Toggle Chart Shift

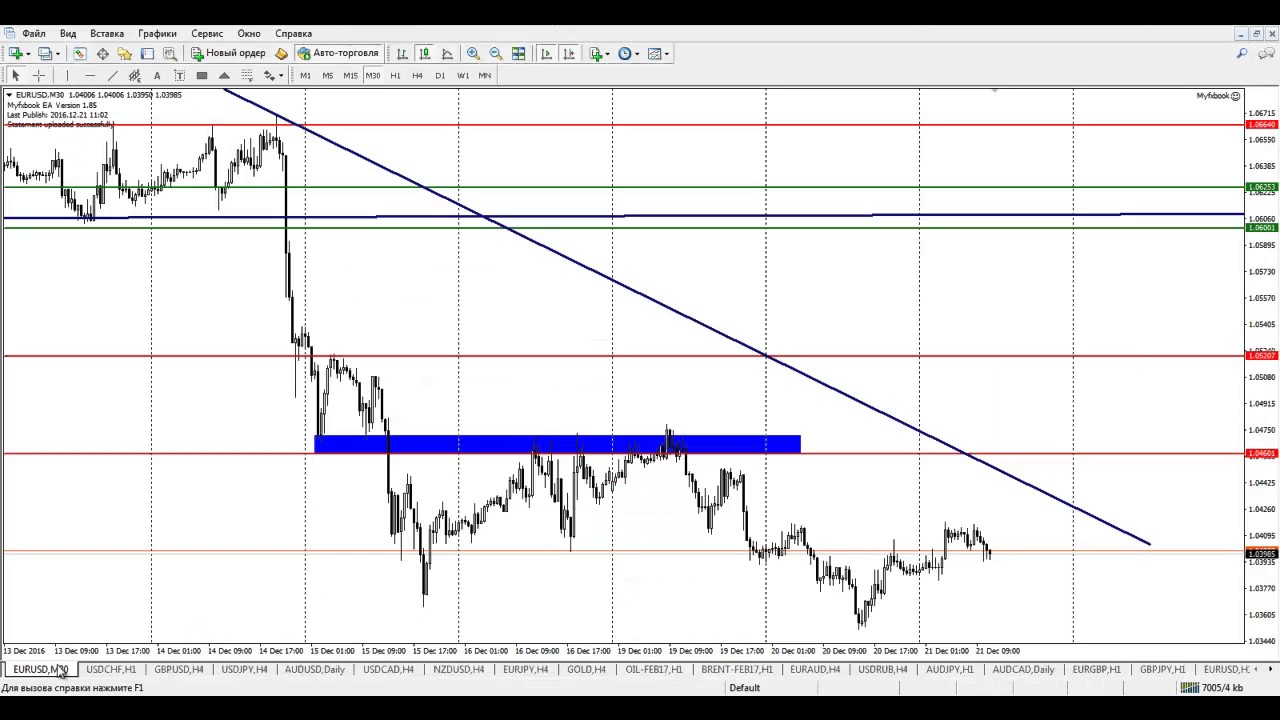[x=569, y=53]
